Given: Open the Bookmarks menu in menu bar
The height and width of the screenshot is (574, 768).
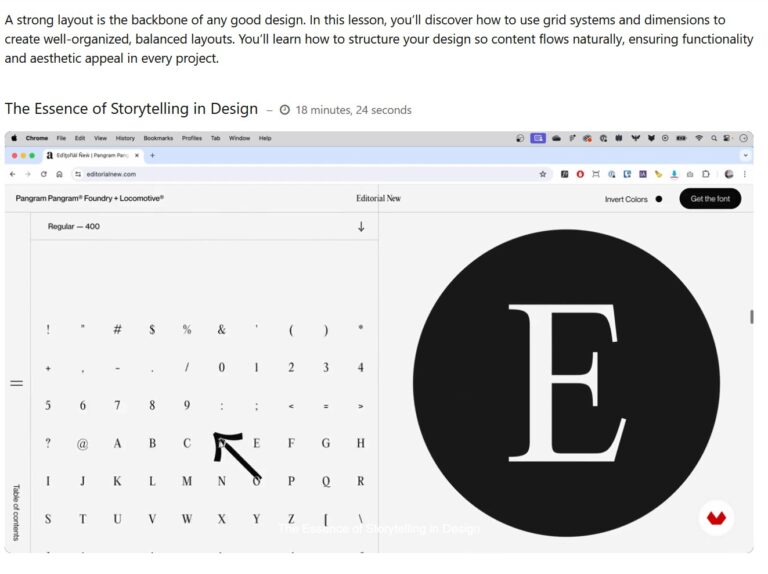Looking at the screenshot, I should (158, 138).
